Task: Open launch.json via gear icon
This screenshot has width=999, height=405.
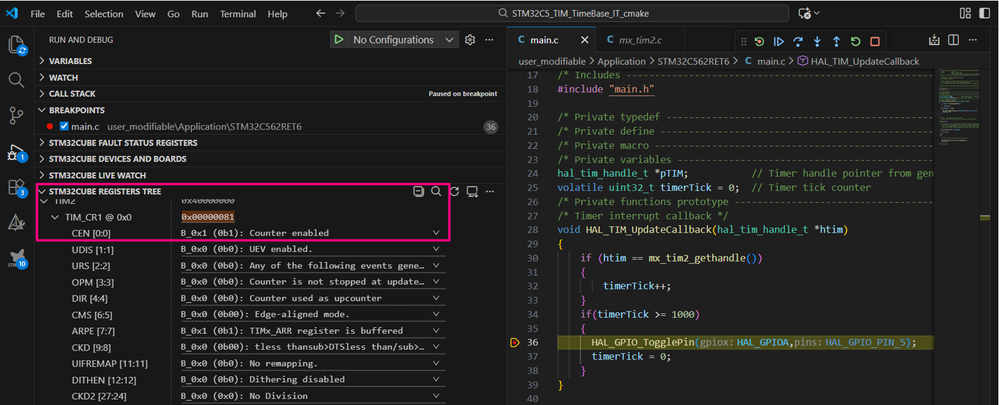Action: (x=470, y=39)
